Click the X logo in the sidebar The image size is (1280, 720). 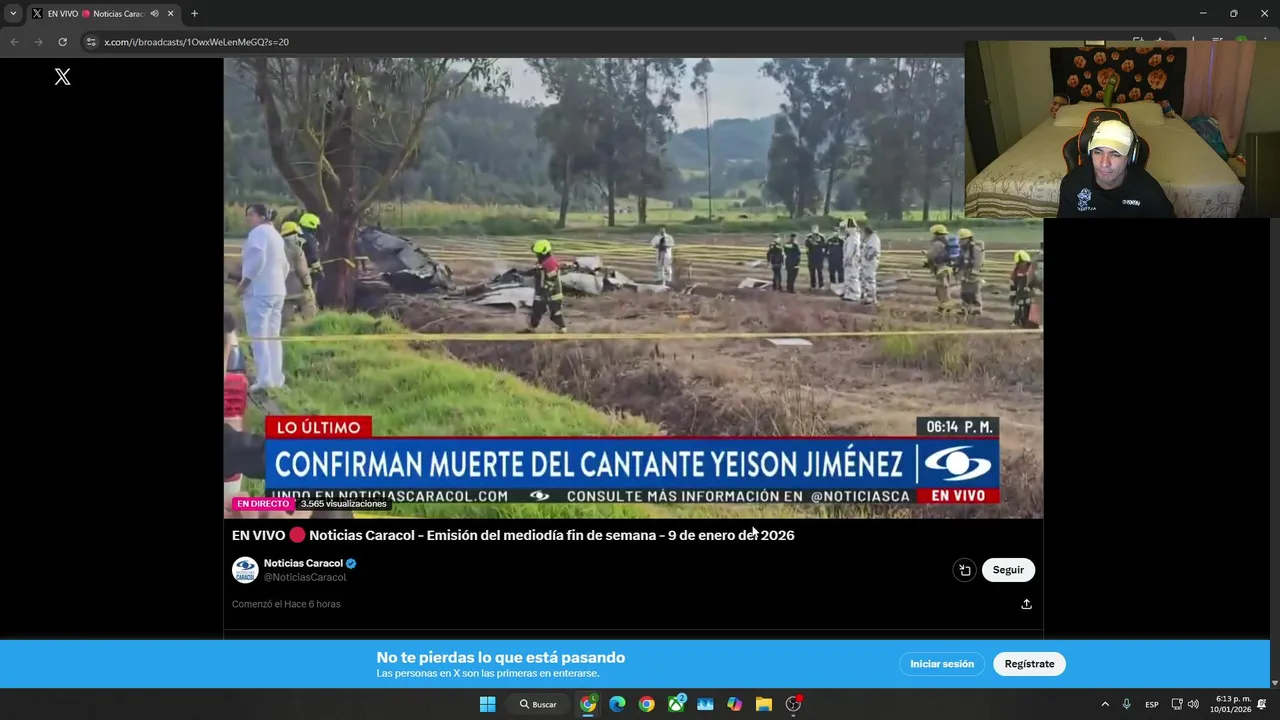(62, 77)
